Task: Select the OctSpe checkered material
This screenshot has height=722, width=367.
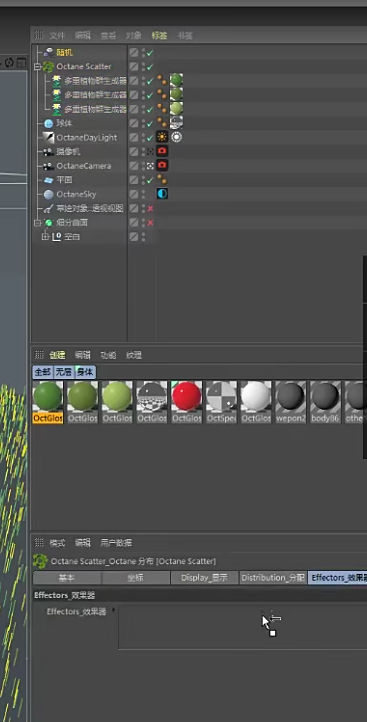Action: 221,402
